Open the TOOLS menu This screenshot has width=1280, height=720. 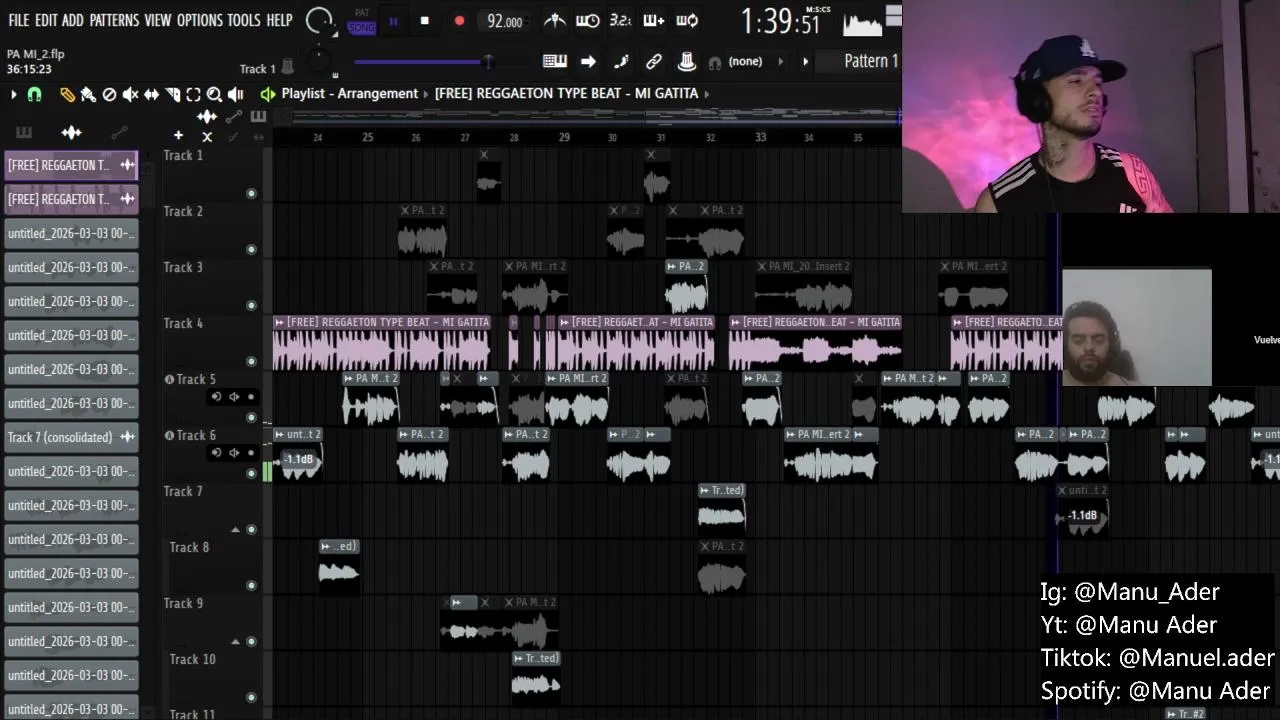pyautogui.click(x=244, y=20)
